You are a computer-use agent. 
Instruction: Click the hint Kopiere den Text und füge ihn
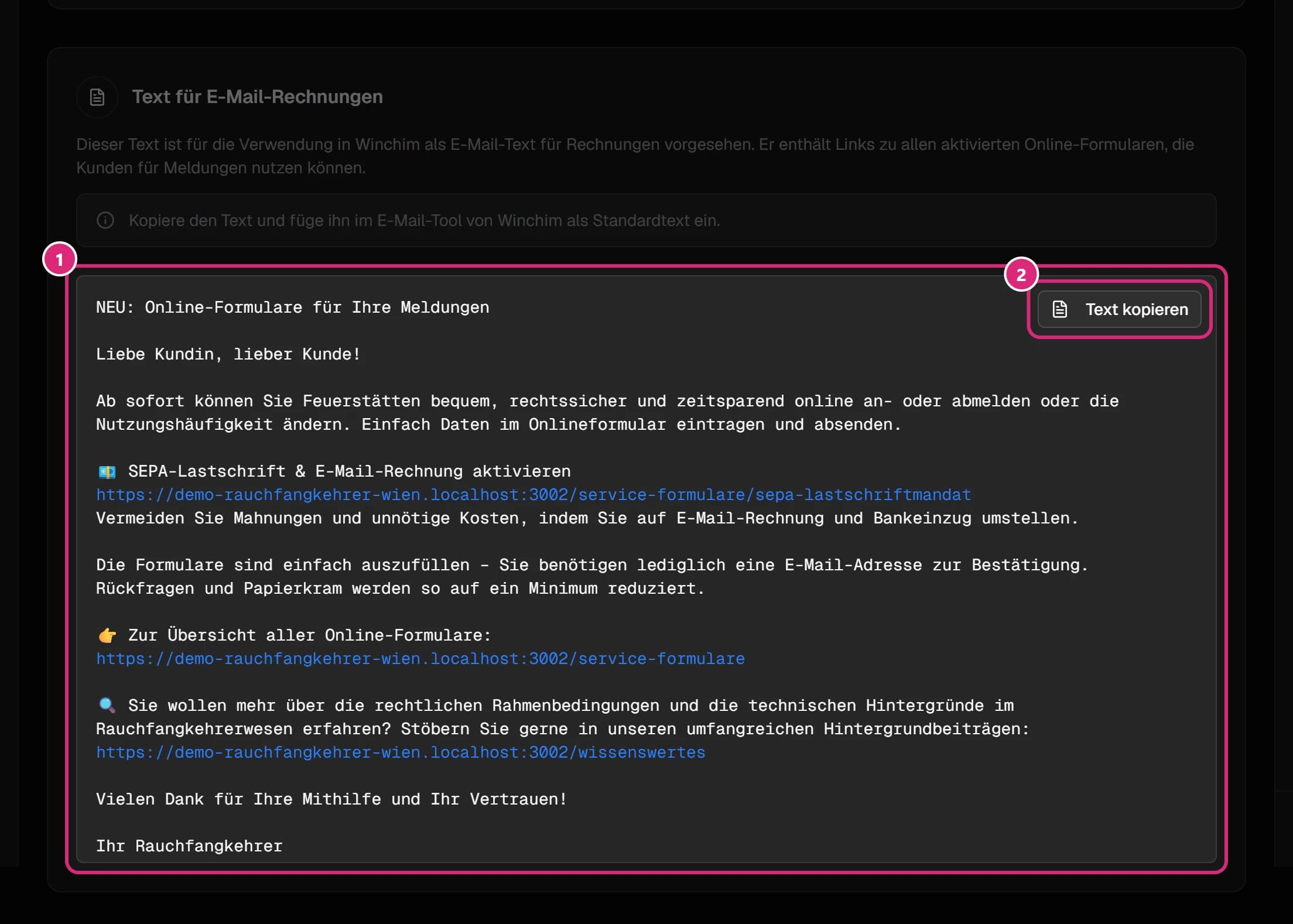pos(425,220)
